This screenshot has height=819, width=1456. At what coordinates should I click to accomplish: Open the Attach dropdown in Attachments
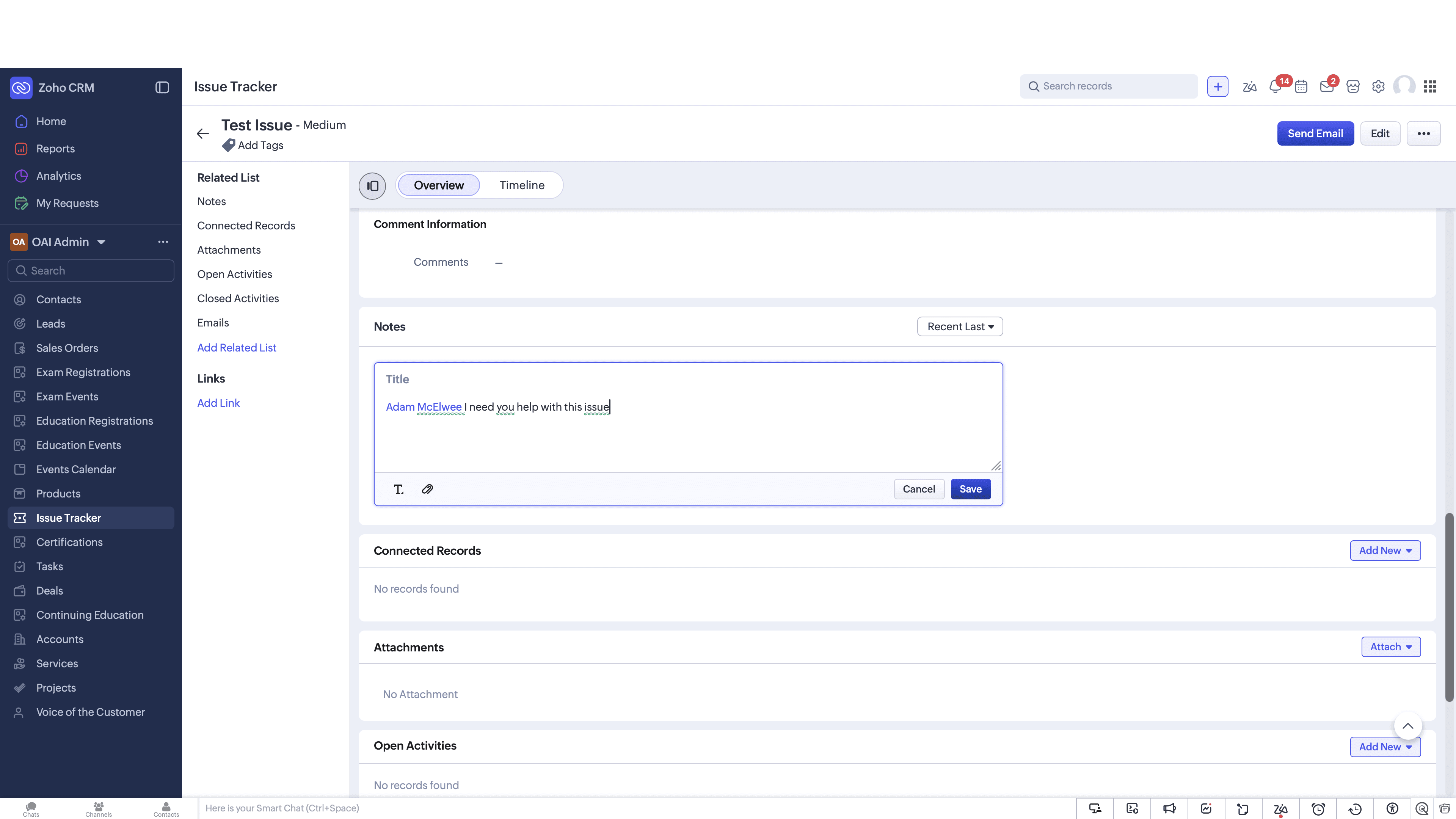tap(1391, 646)
